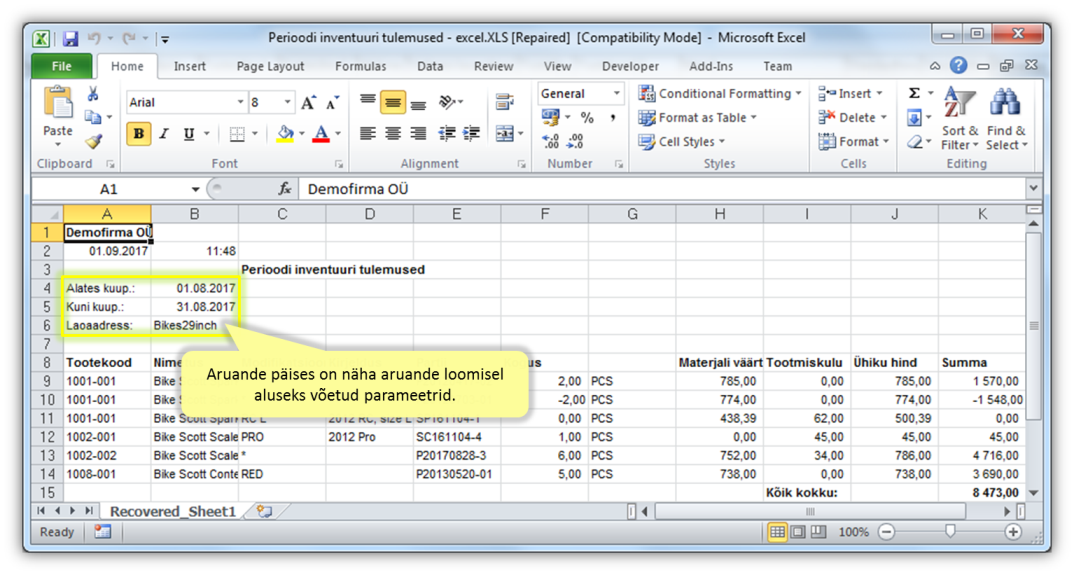
Task: Switch to the Data tab
Action: (x=430, y=66)
